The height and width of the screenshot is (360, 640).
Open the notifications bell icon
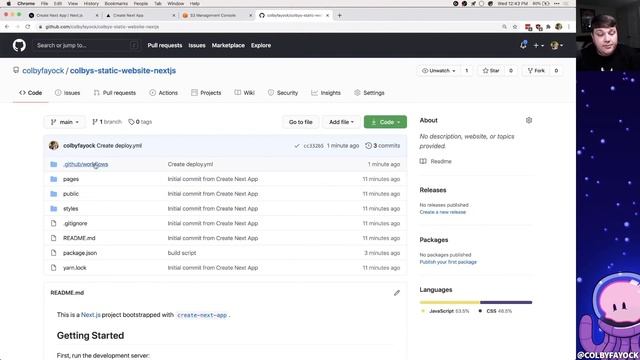(523, 45)
